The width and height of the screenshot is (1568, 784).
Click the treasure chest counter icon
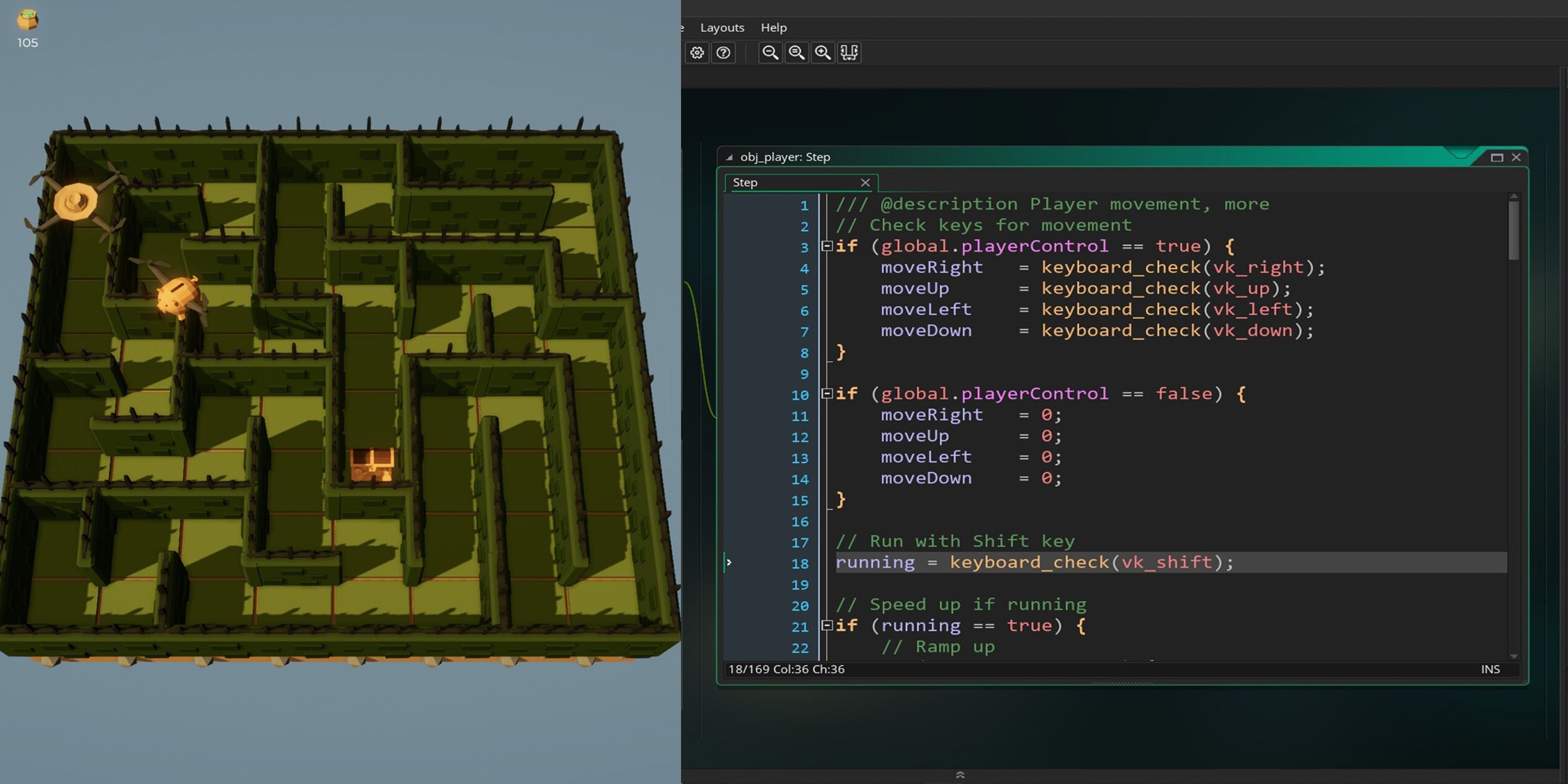click(27, 19)
